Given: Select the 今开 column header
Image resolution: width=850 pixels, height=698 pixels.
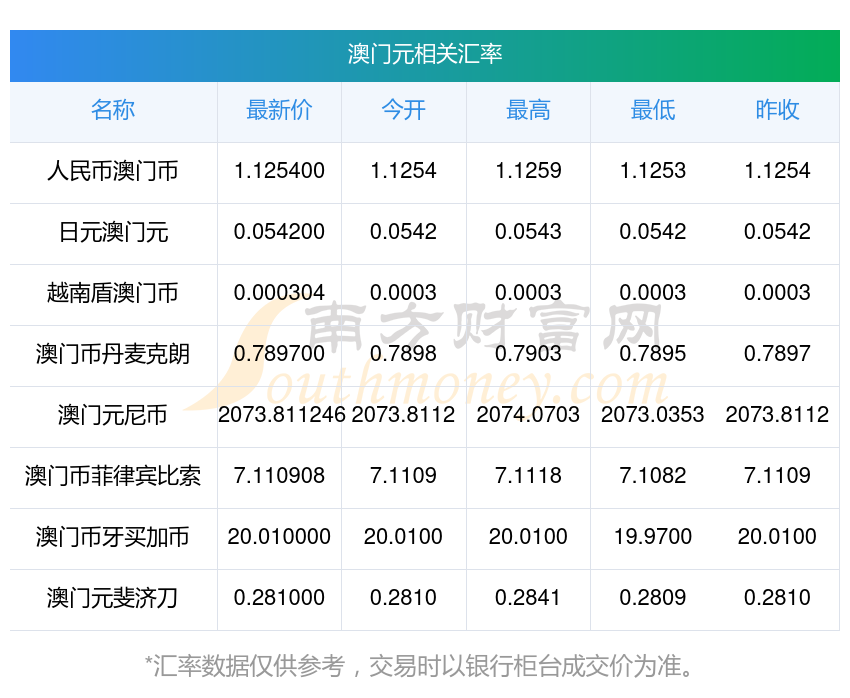Looking at the screenshot, I should (403, 110).
